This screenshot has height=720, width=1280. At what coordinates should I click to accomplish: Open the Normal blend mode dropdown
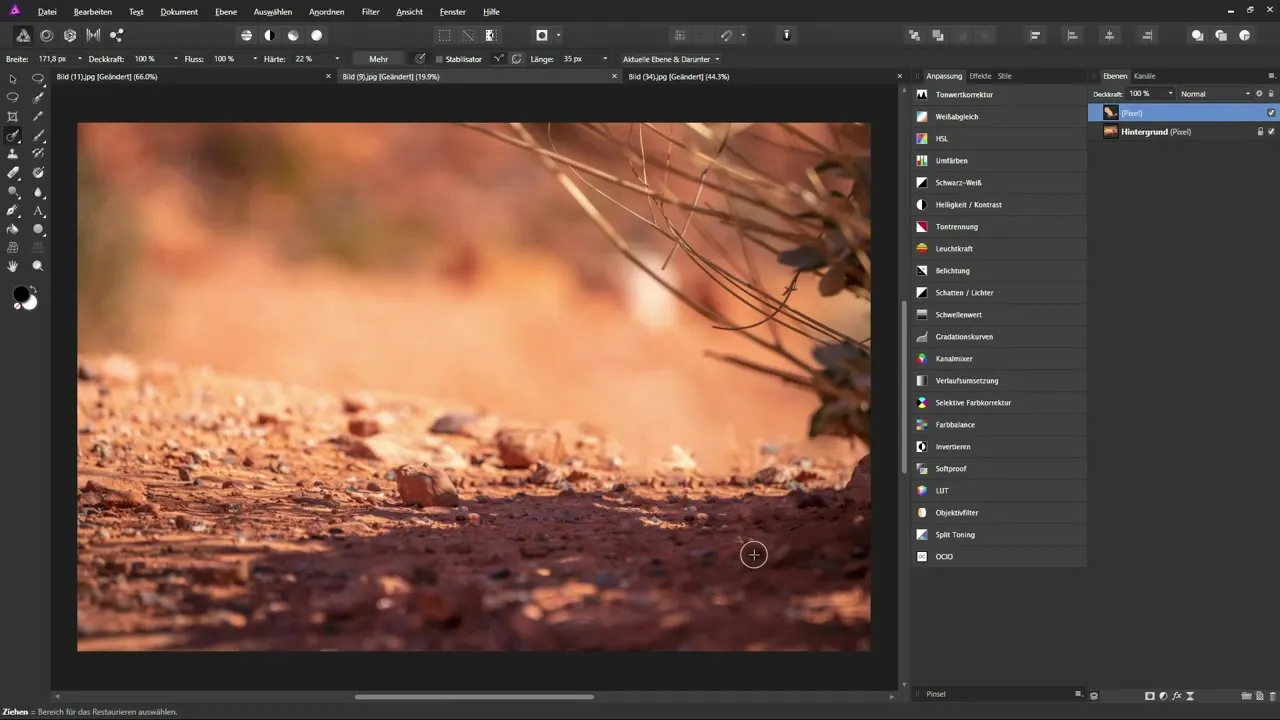pos(1214,94)
